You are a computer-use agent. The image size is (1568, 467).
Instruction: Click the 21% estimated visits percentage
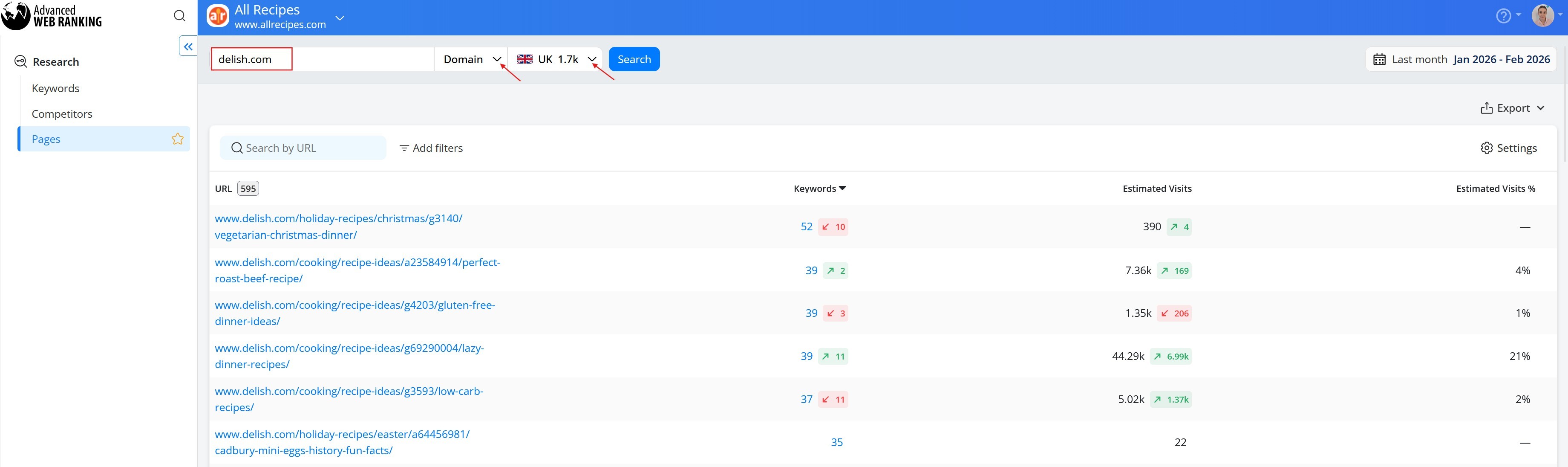[x=1520, y=357]
